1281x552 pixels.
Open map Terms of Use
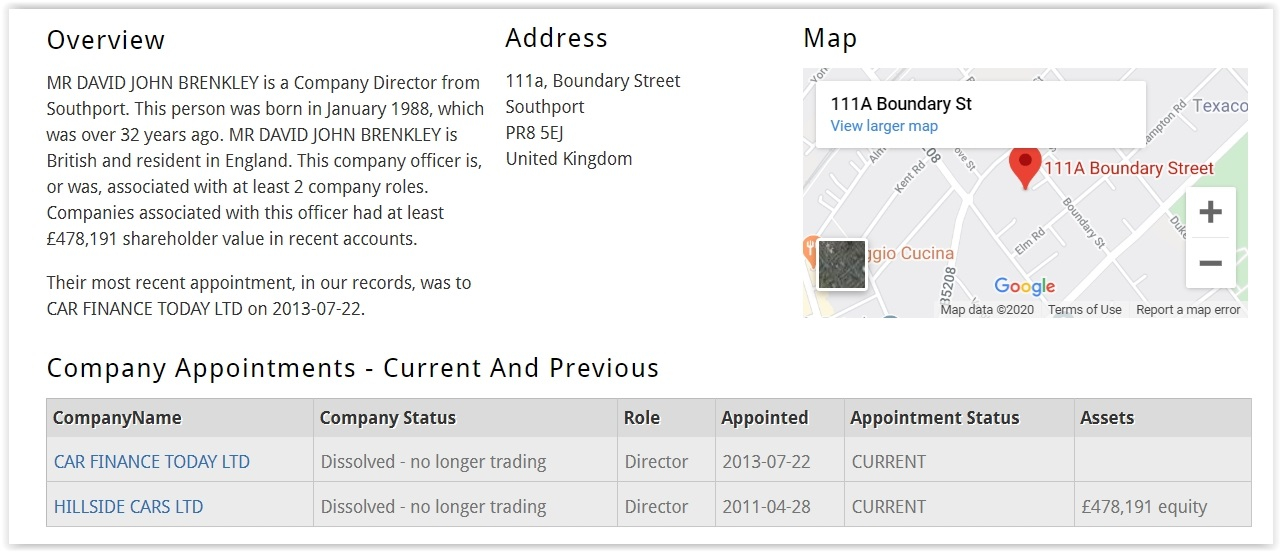pos(1084,310)
